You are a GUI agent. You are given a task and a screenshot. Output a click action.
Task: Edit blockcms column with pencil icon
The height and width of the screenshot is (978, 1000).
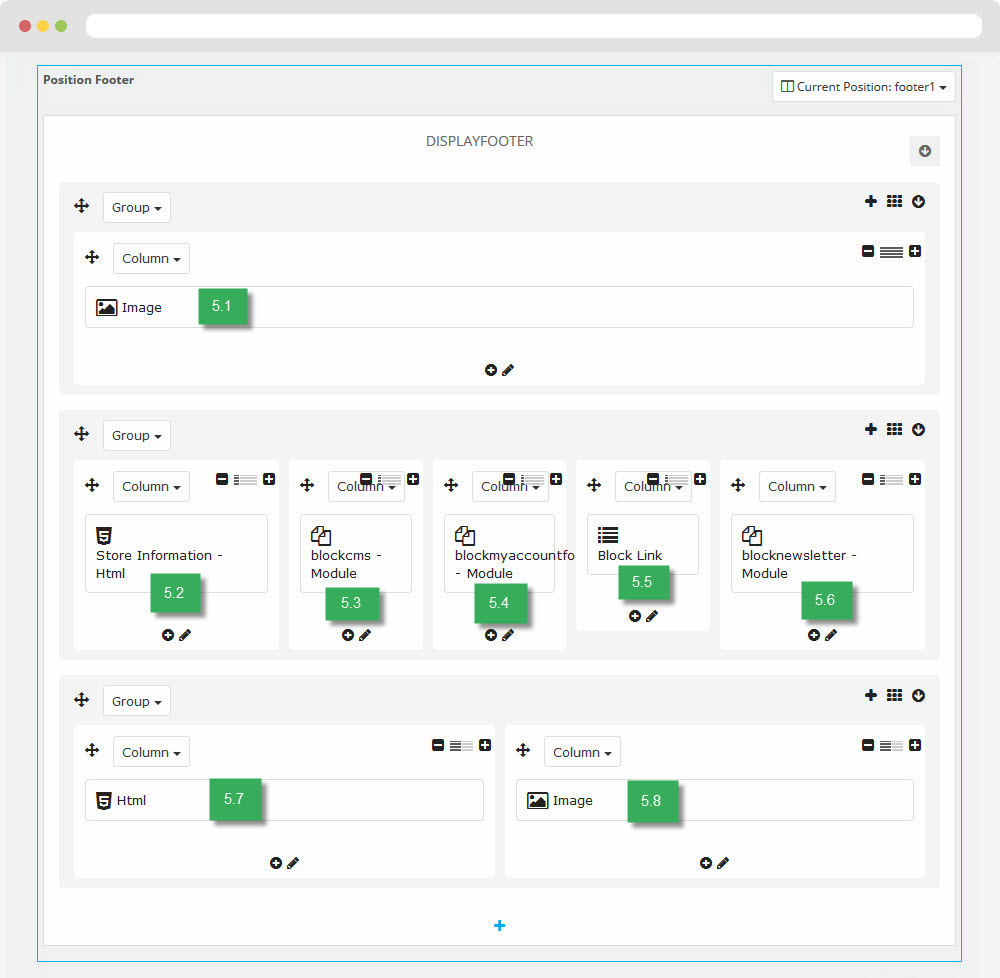click(365, 635)
